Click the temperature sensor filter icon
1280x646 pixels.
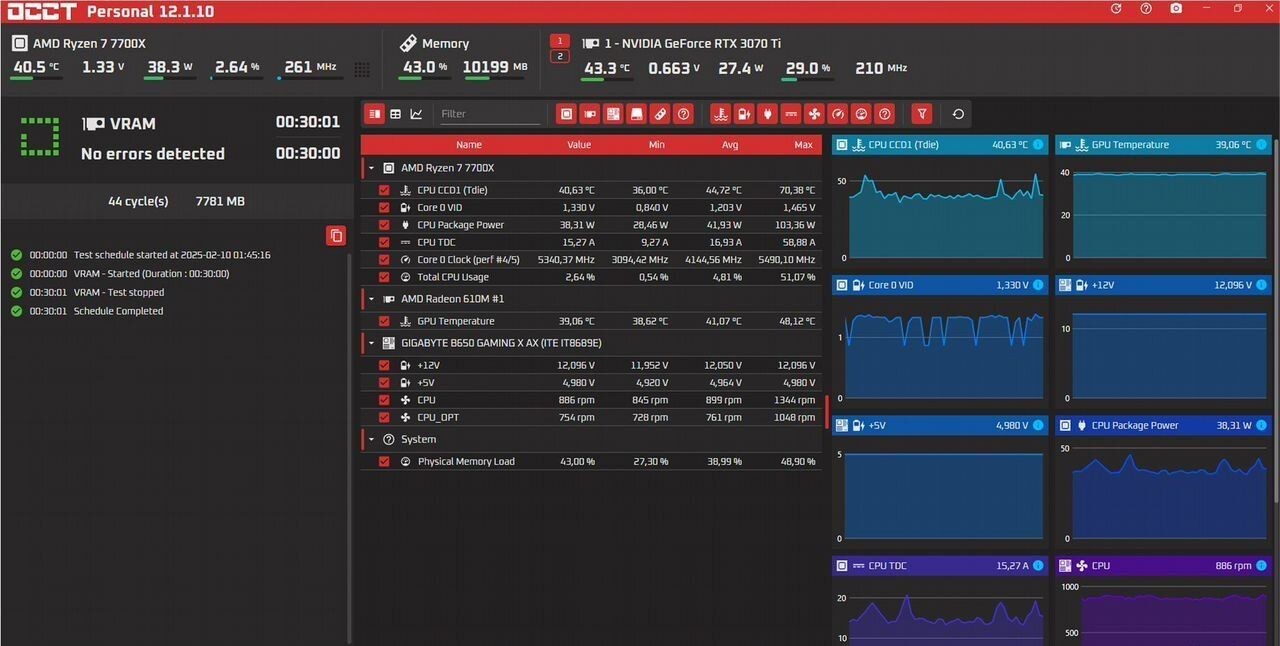(719, 114)
